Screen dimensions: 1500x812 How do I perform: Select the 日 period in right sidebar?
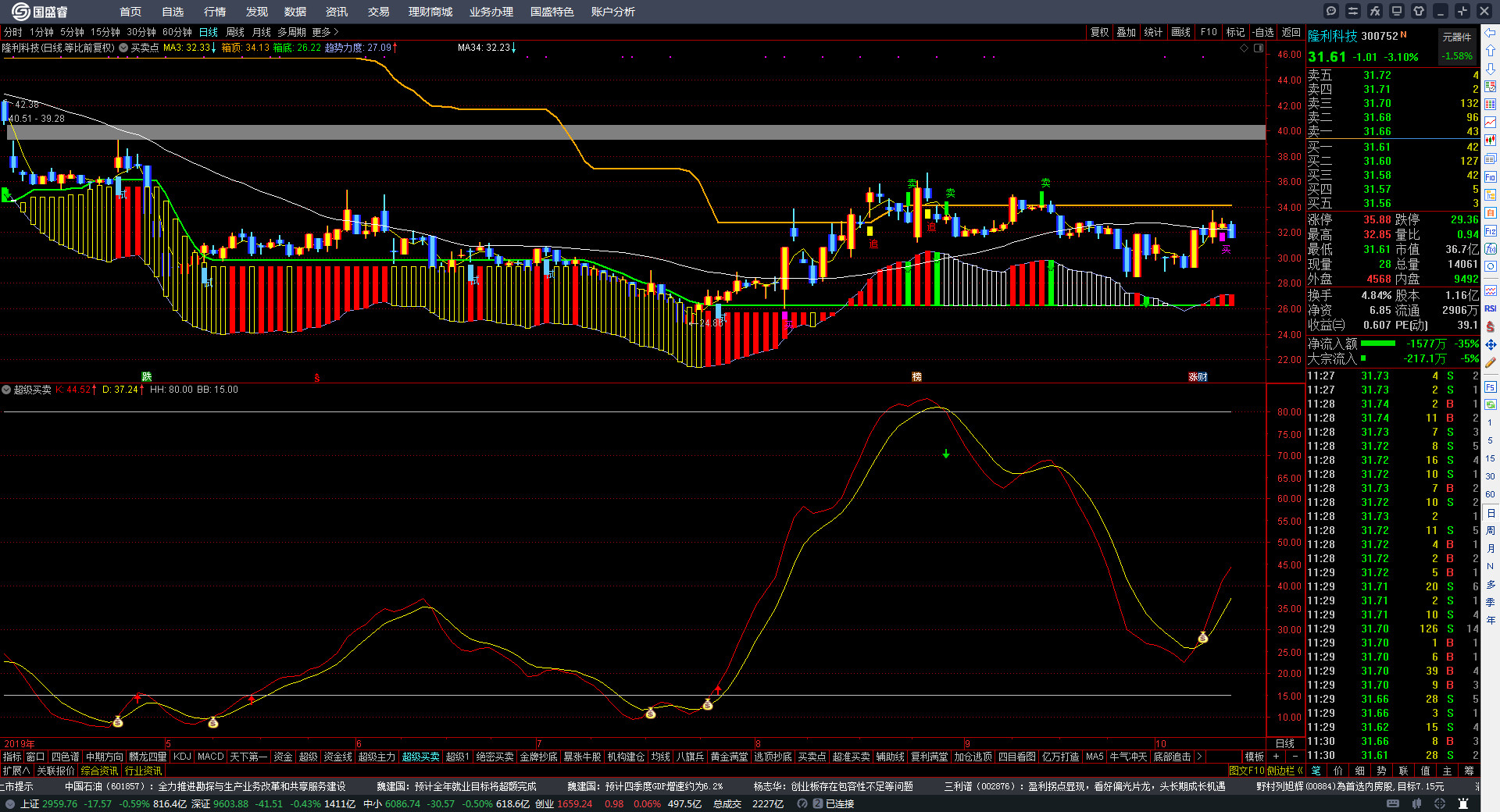(1491, 513)
